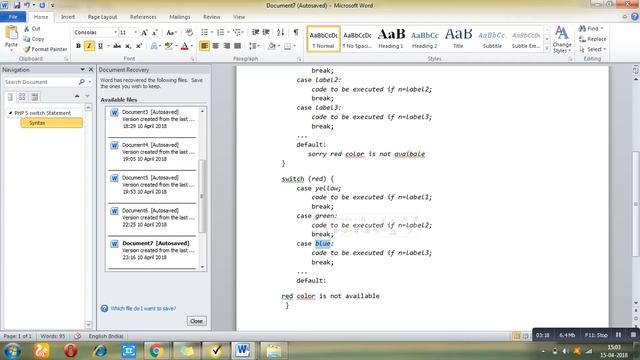
Task: Open Word Help question mark icon
Action: coord(635,16)
